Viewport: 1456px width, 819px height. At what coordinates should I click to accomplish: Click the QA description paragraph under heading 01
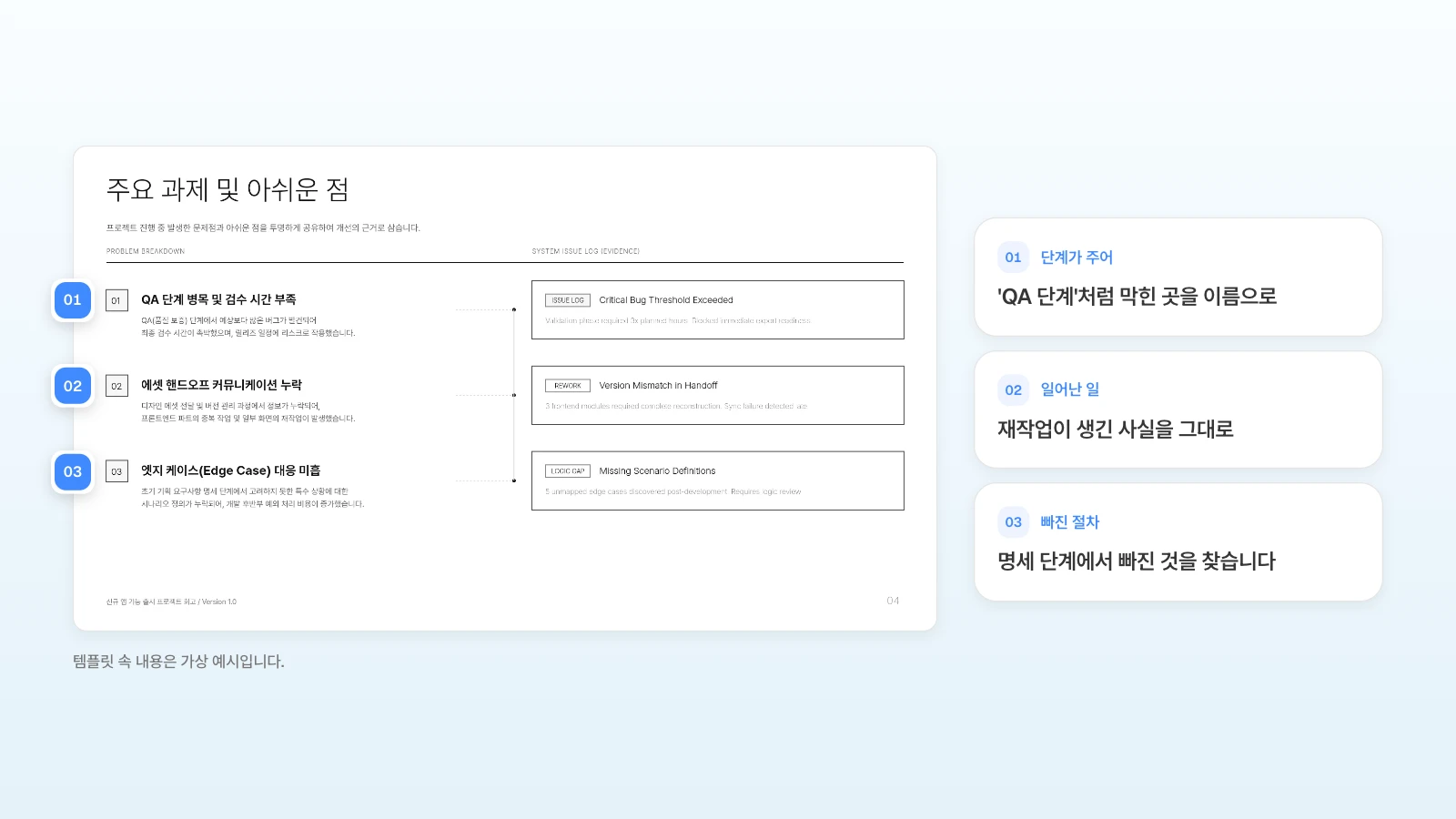pyautogui.click(x=248, y=327)
